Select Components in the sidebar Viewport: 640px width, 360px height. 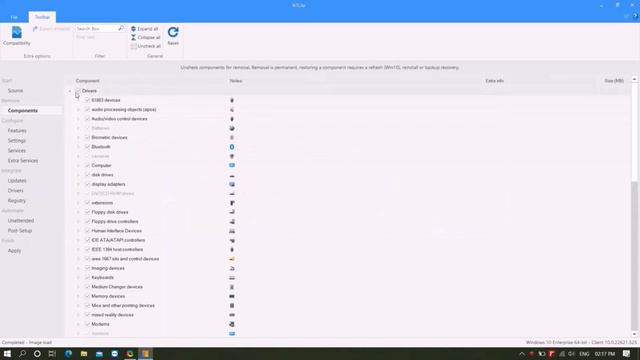23,111
